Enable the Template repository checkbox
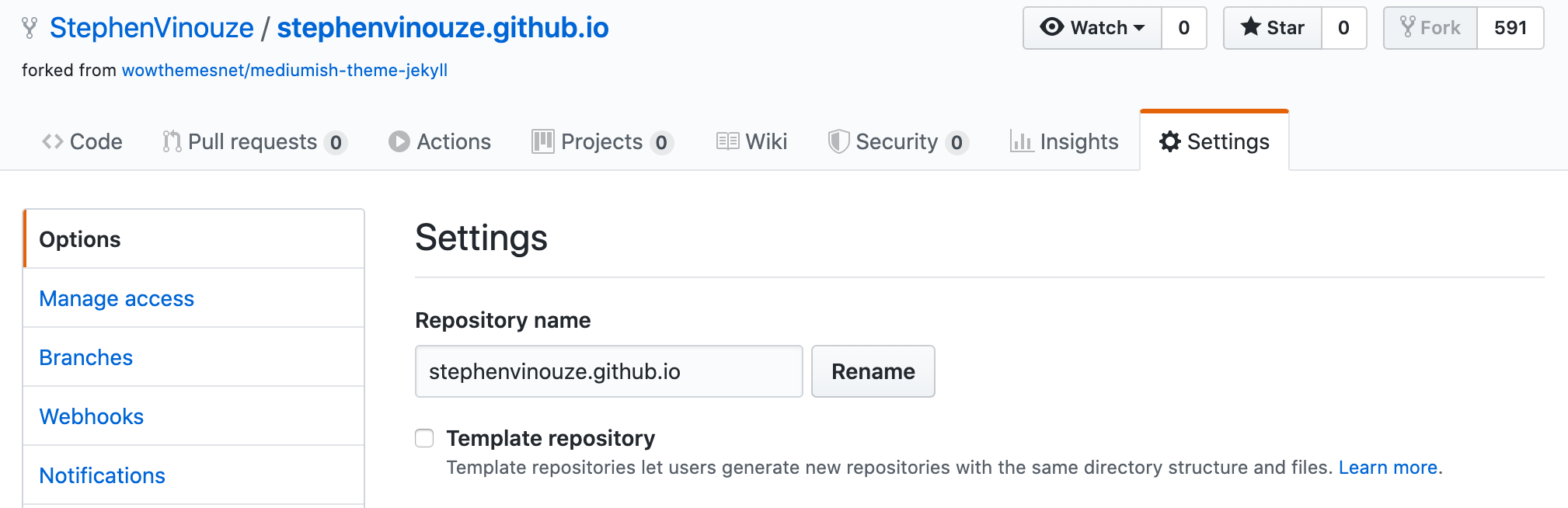 pyautogui.click(x=424, y=438)
